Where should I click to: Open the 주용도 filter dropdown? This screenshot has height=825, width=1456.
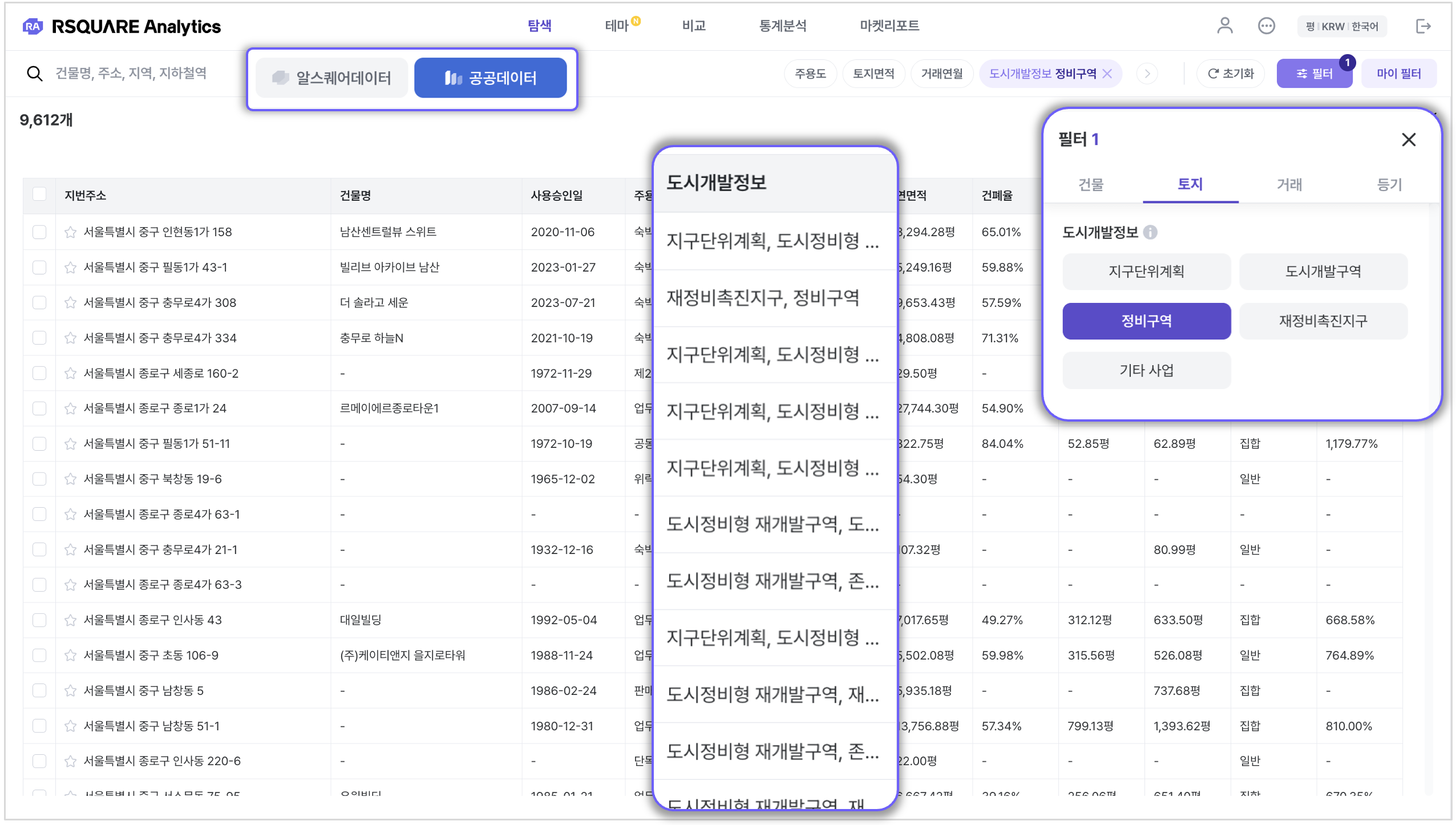pyautogui.click(x=810, y=74)
